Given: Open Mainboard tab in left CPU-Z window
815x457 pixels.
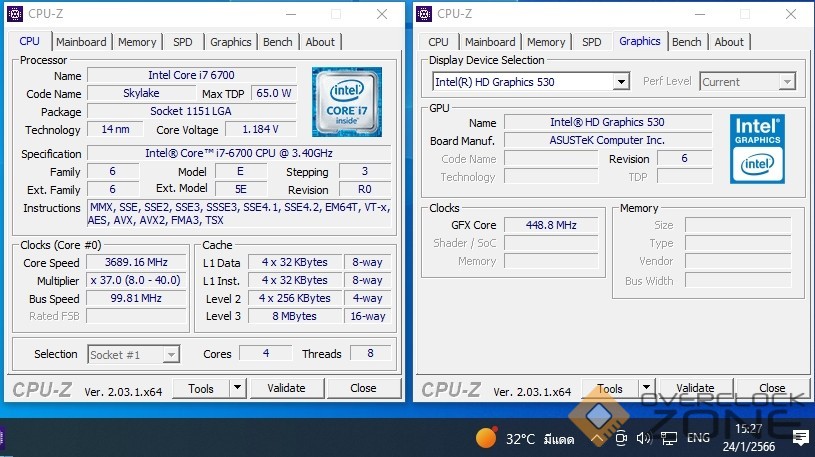Looking at the screenshot, I should pyautogui.click(x=81, y=42).
